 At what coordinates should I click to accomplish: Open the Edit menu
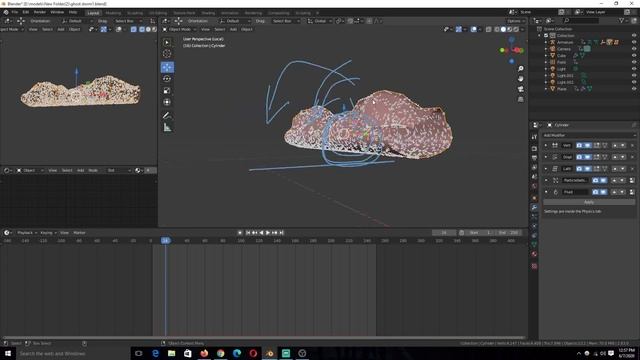(26, 12)
